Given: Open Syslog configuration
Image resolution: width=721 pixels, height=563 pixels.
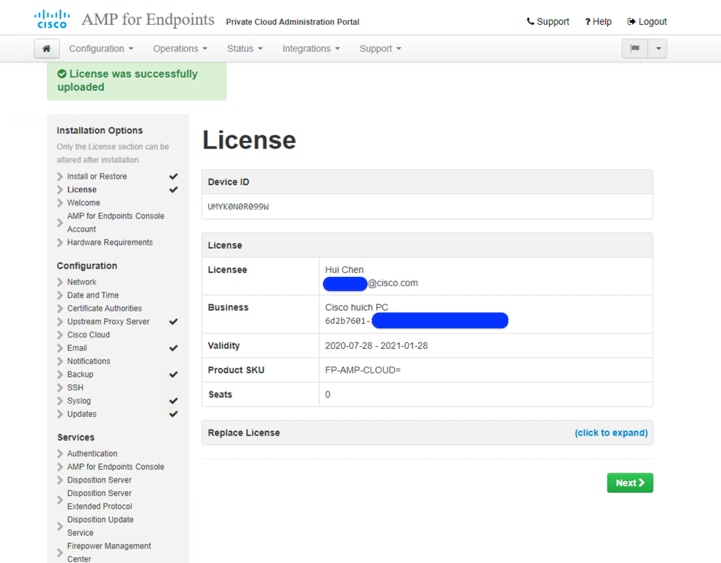Looking at the screenshot, I should point(79,401).
